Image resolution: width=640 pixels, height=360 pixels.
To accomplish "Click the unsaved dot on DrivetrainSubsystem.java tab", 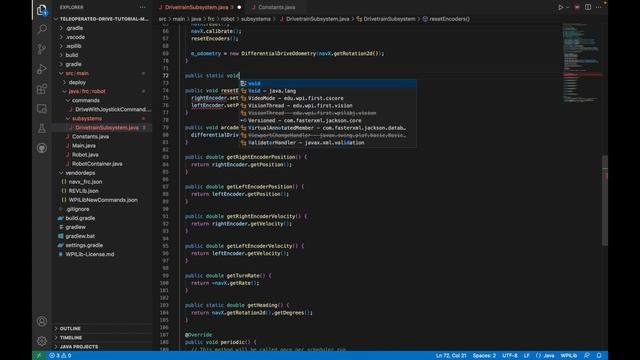I will coord(239,7).
